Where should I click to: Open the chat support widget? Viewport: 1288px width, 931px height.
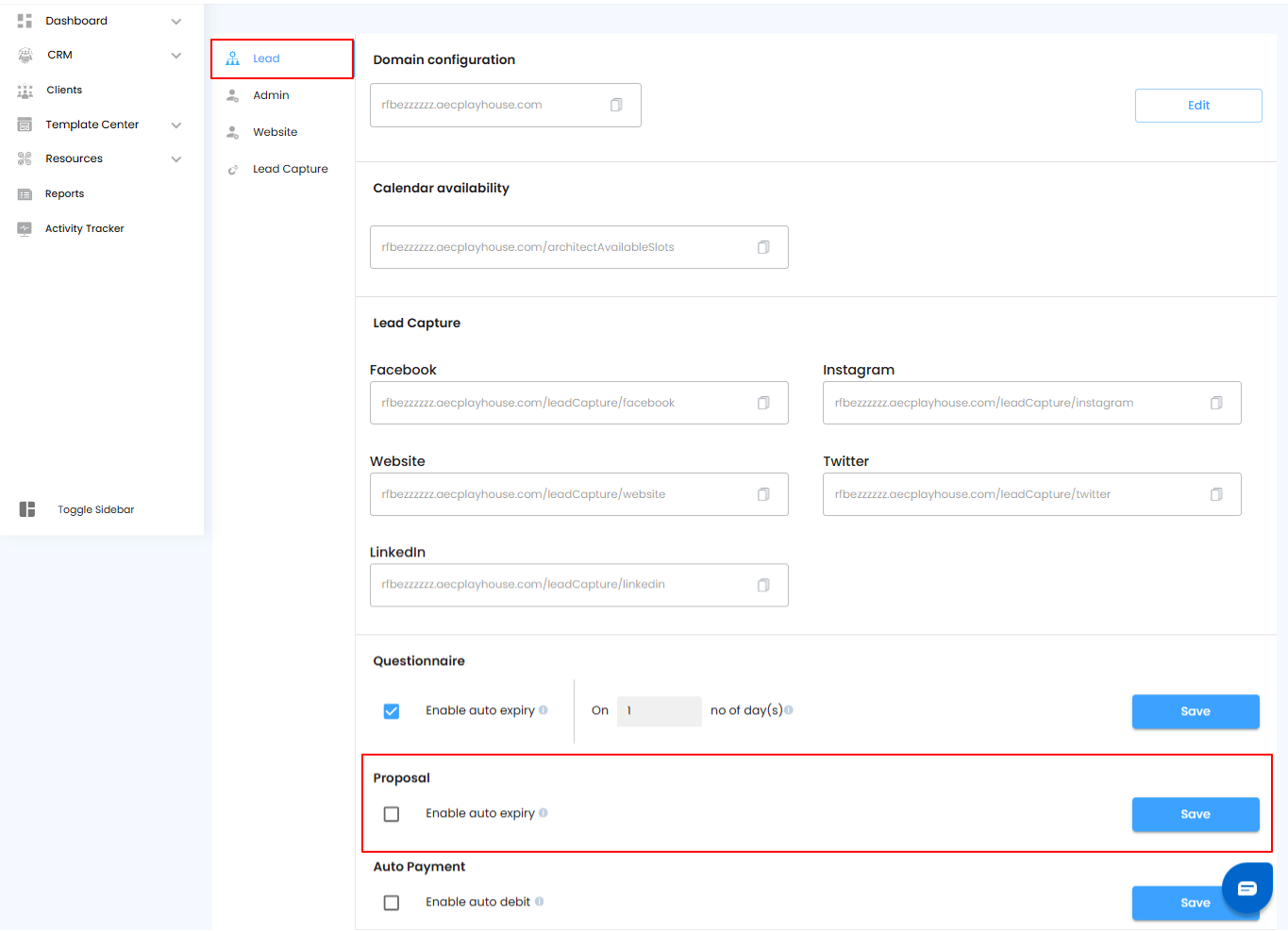coord(1246,888)
